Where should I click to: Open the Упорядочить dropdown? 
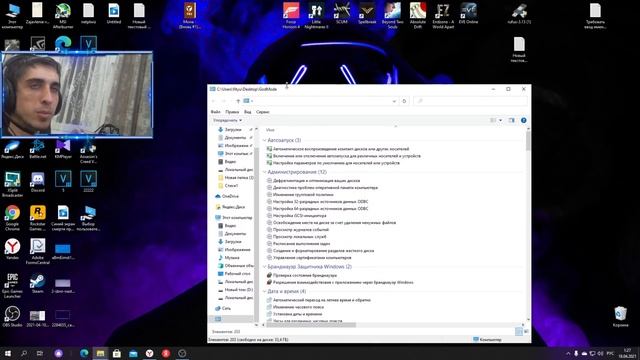[x=227, y=120]
